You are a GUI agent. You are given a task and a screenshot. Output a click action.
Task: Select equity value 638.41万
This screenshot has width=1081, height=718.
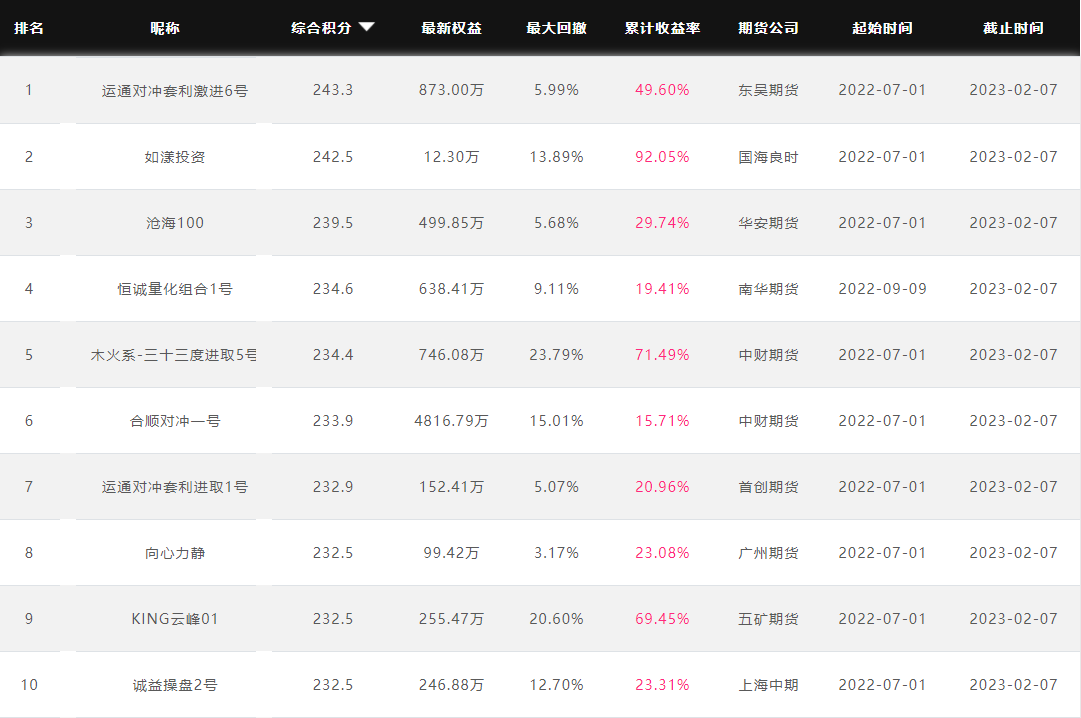click(x=452, y=288)
